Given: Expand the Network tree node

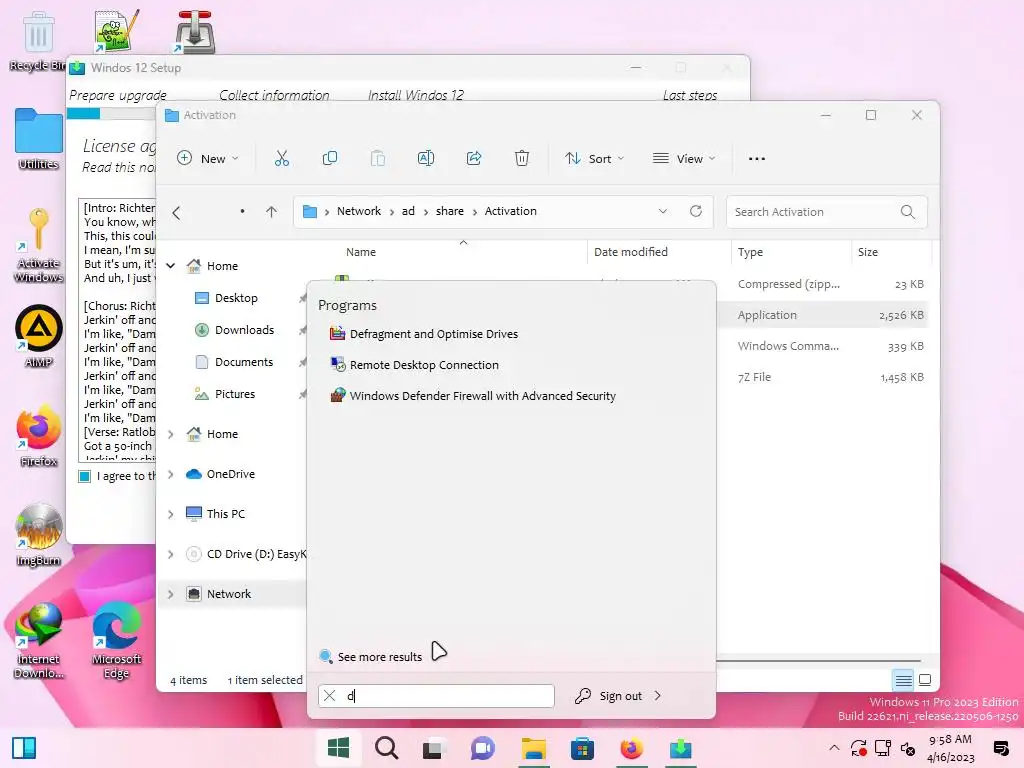Looking at the screenshot, I should pos(171,594).
